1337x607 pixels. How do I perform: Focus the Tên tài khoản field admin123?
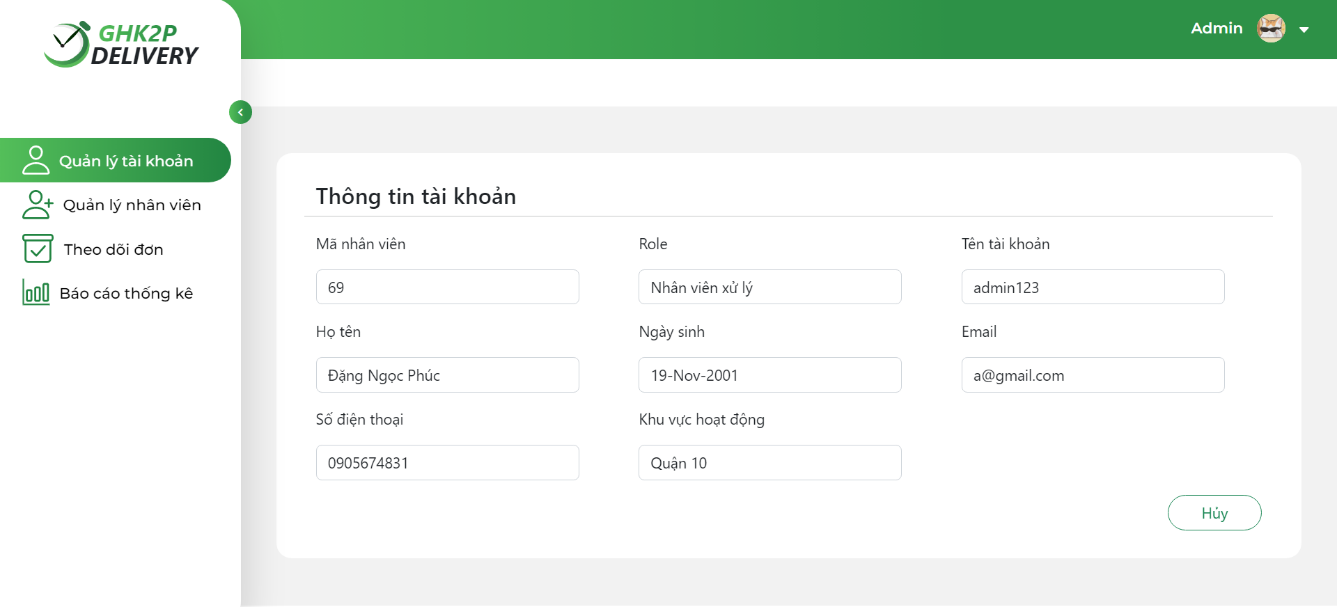point(1093,287)
